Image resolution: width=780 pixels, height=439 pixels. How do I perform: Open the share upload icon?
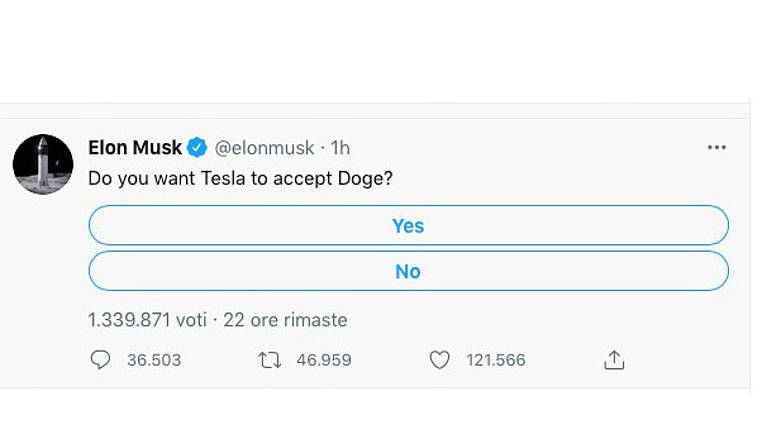[614, 360]
